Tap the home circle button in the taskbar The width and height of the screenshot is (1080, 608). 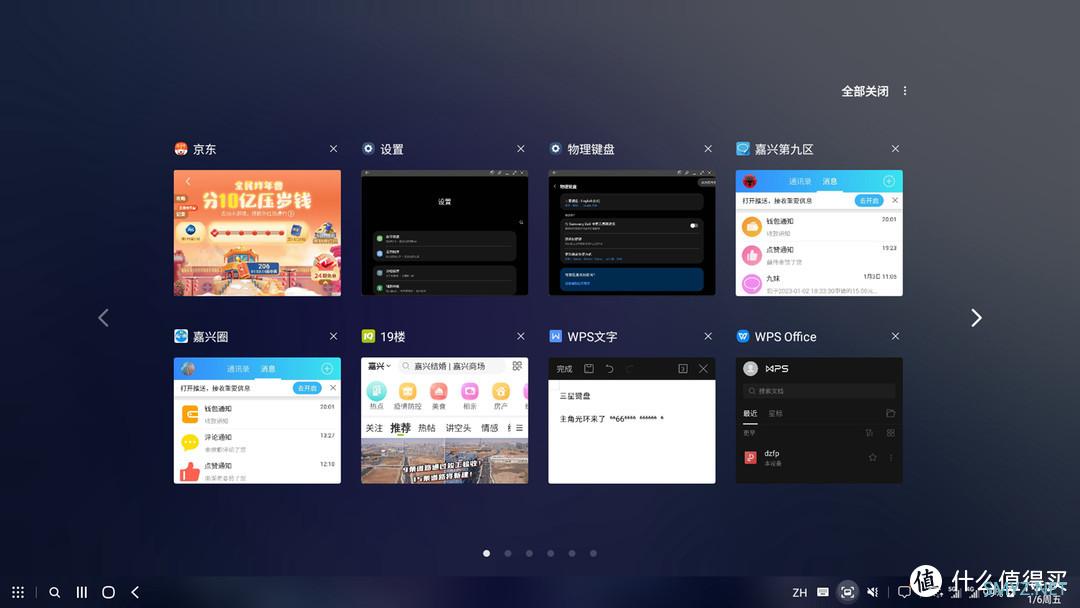pyautogui.click(x=109, y=592)
